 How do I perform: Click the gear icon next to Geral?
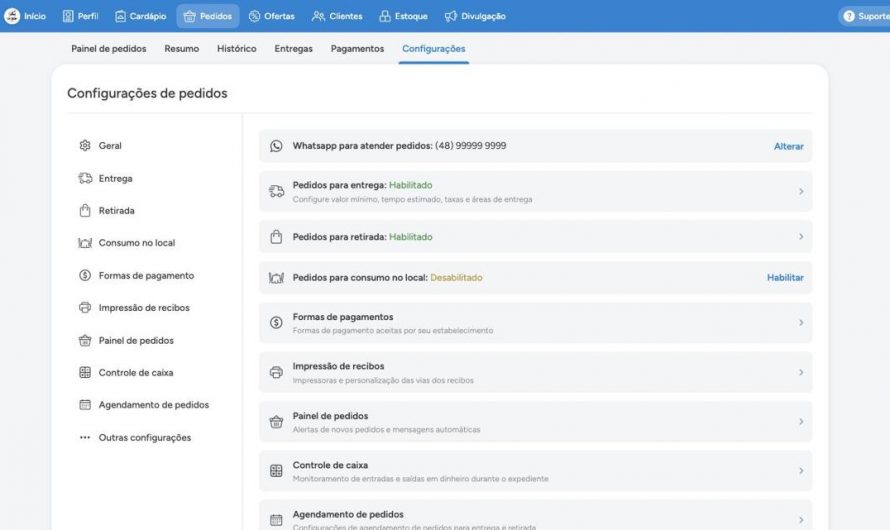click(x=85, y=145)
